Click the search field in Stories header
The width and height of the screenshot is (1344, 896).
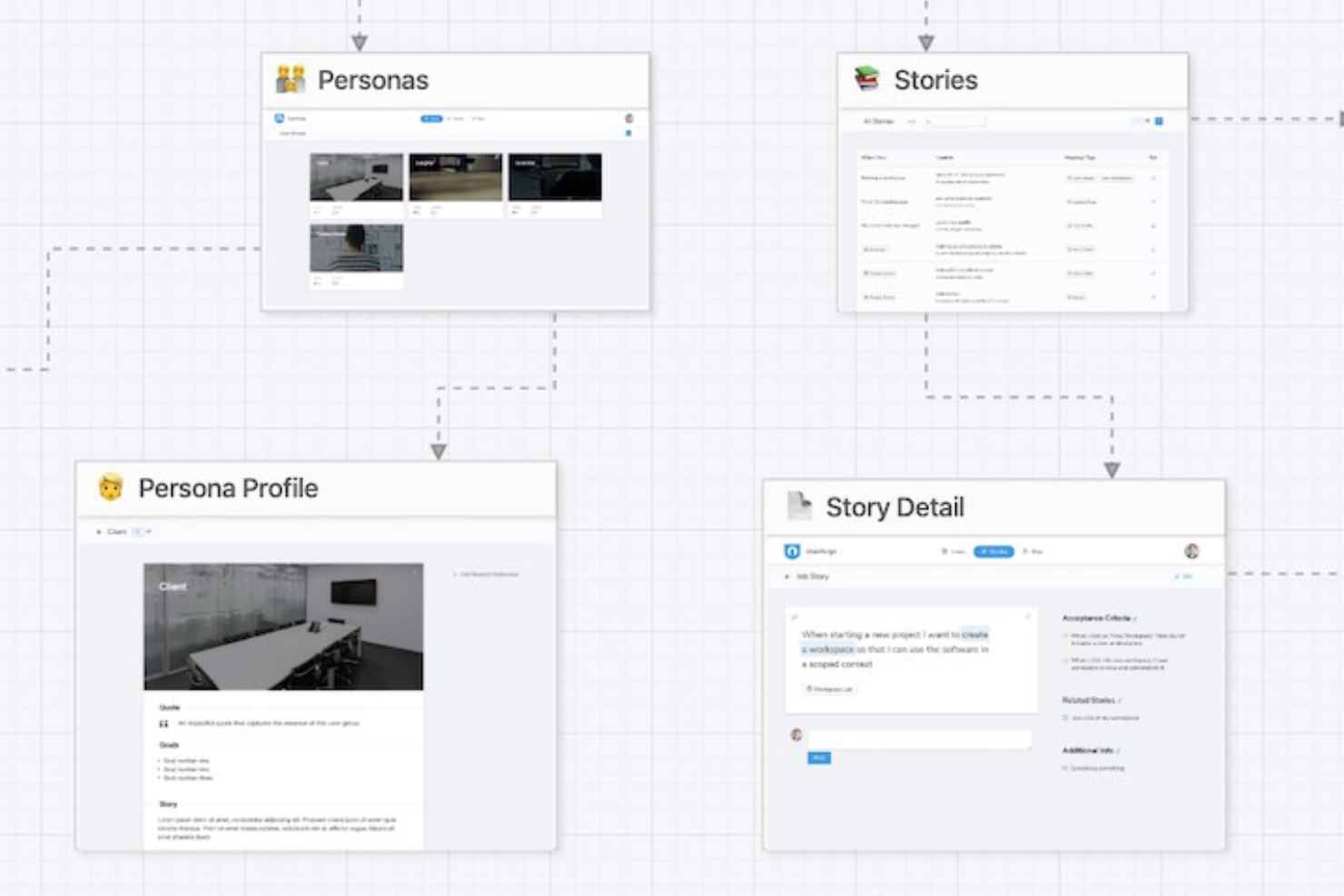(954, 121)
